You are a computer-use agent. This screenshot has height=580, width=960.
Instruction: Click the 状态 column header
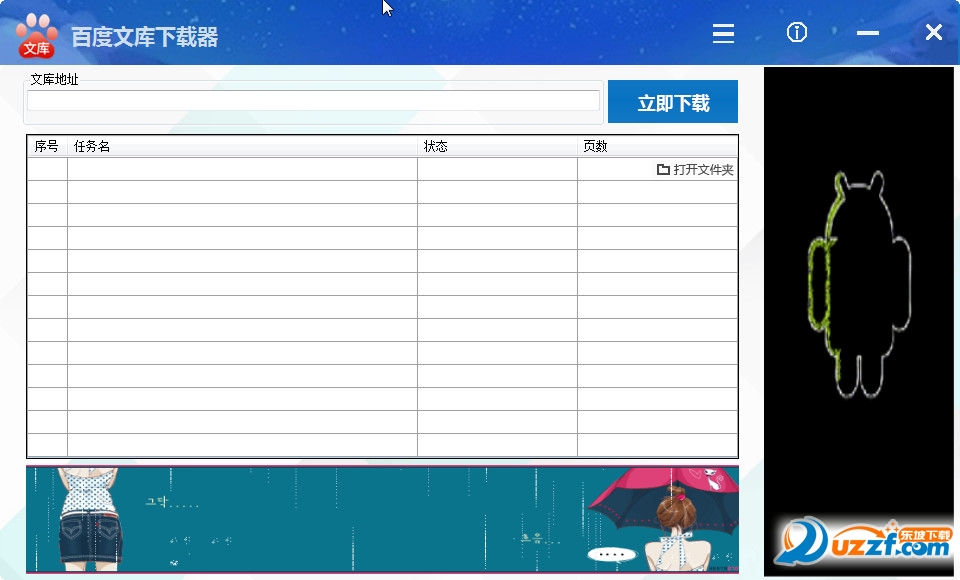[497, 146]
